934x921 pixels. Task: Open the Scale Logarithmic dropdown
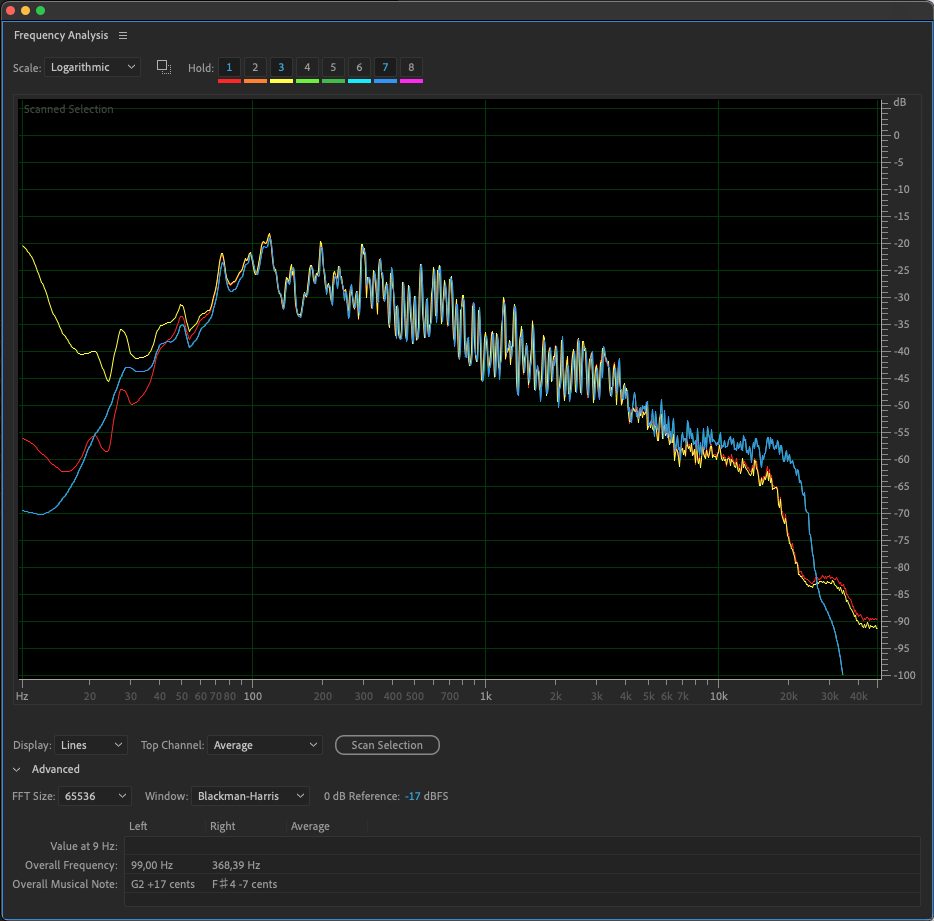pos(92,67)
